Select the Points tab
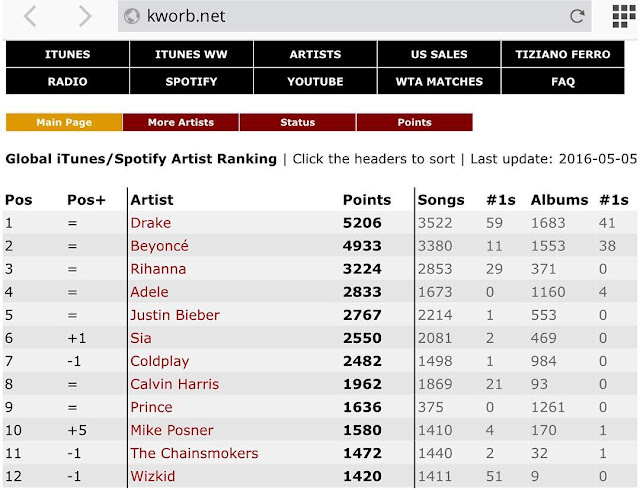The image size is (640, 490). [414, 122]
